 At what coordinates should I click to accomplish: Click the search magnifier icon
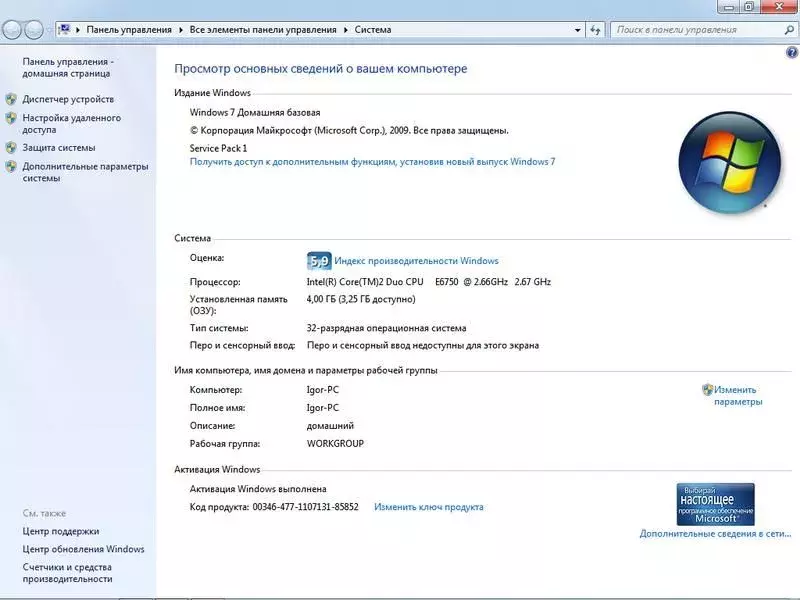click(789, 30)
